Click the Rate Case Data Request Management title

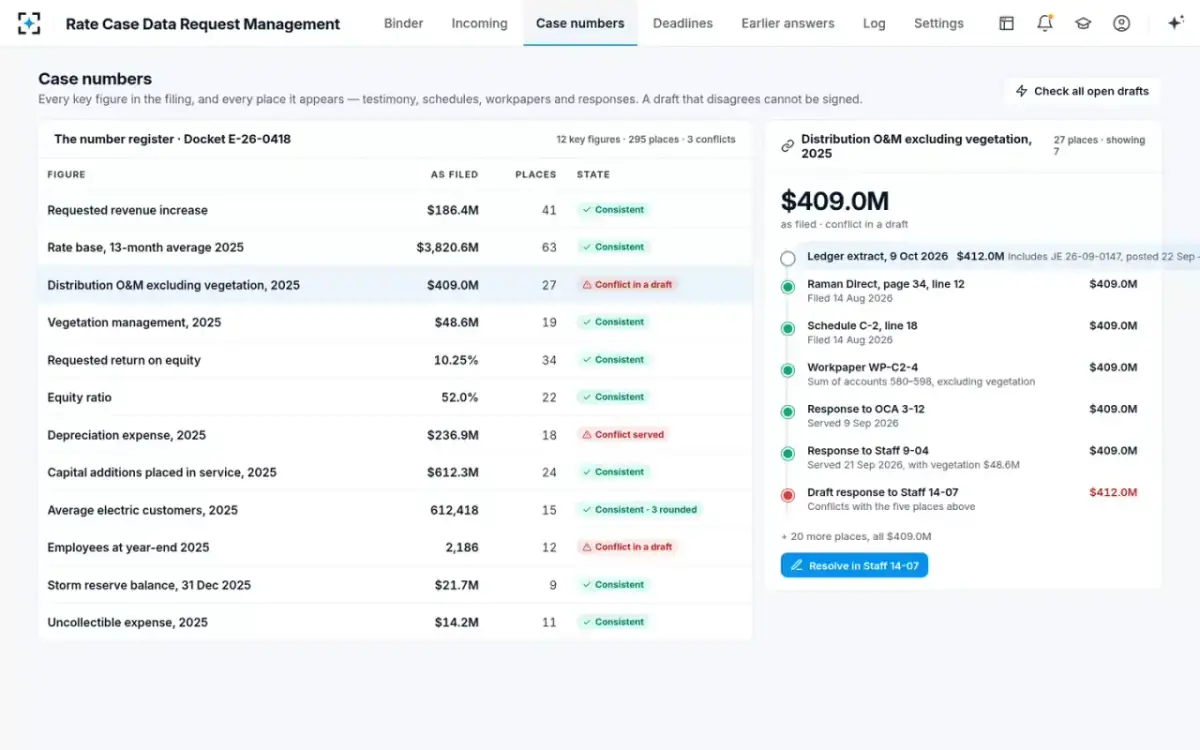[203, 23]
